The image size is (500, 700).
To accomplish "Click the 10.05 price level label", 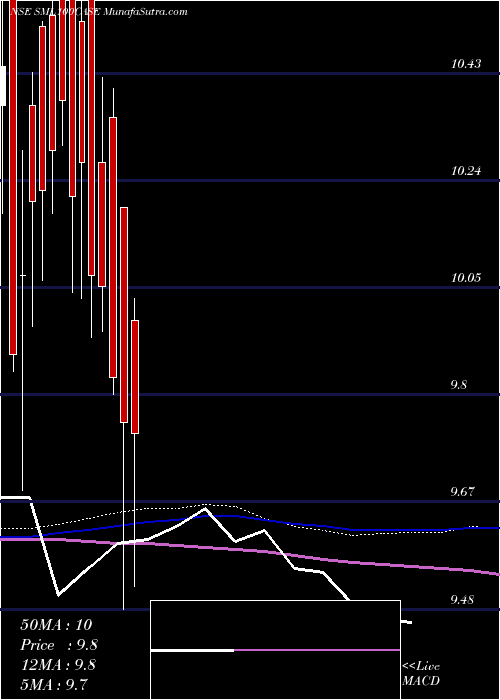I will tap(466, 278).
